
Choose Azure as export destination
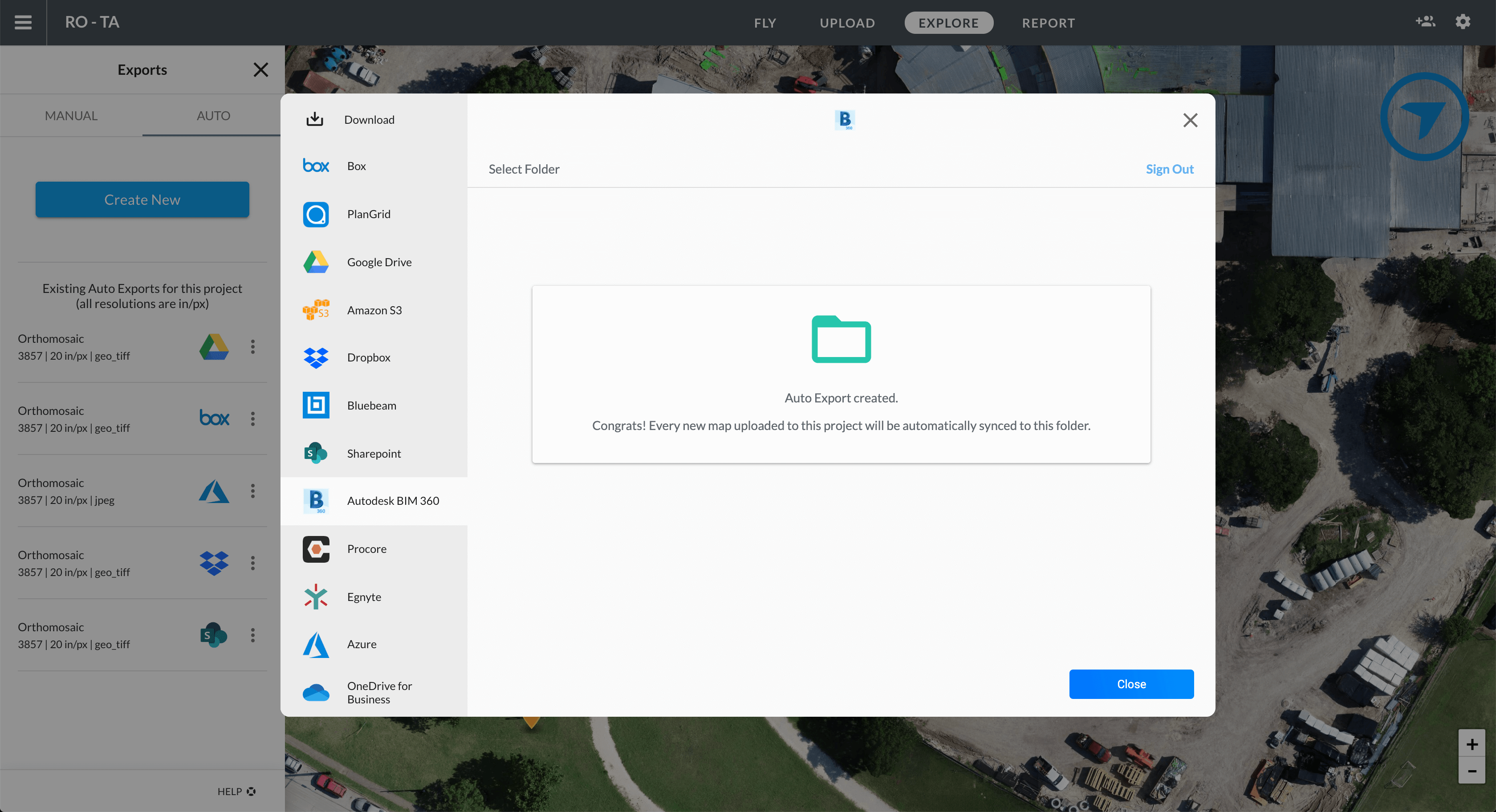(x=374, y=644)
